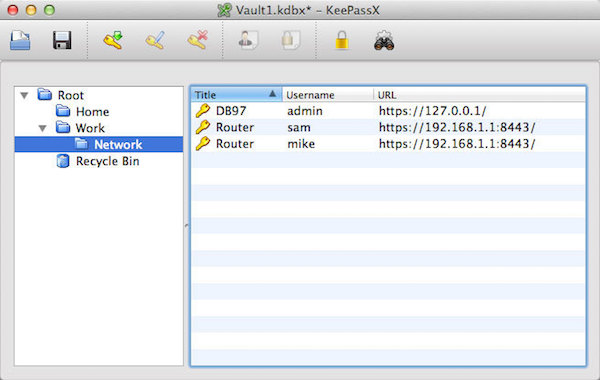
Task: Click the mike username cell
Action: click(301, 144)
